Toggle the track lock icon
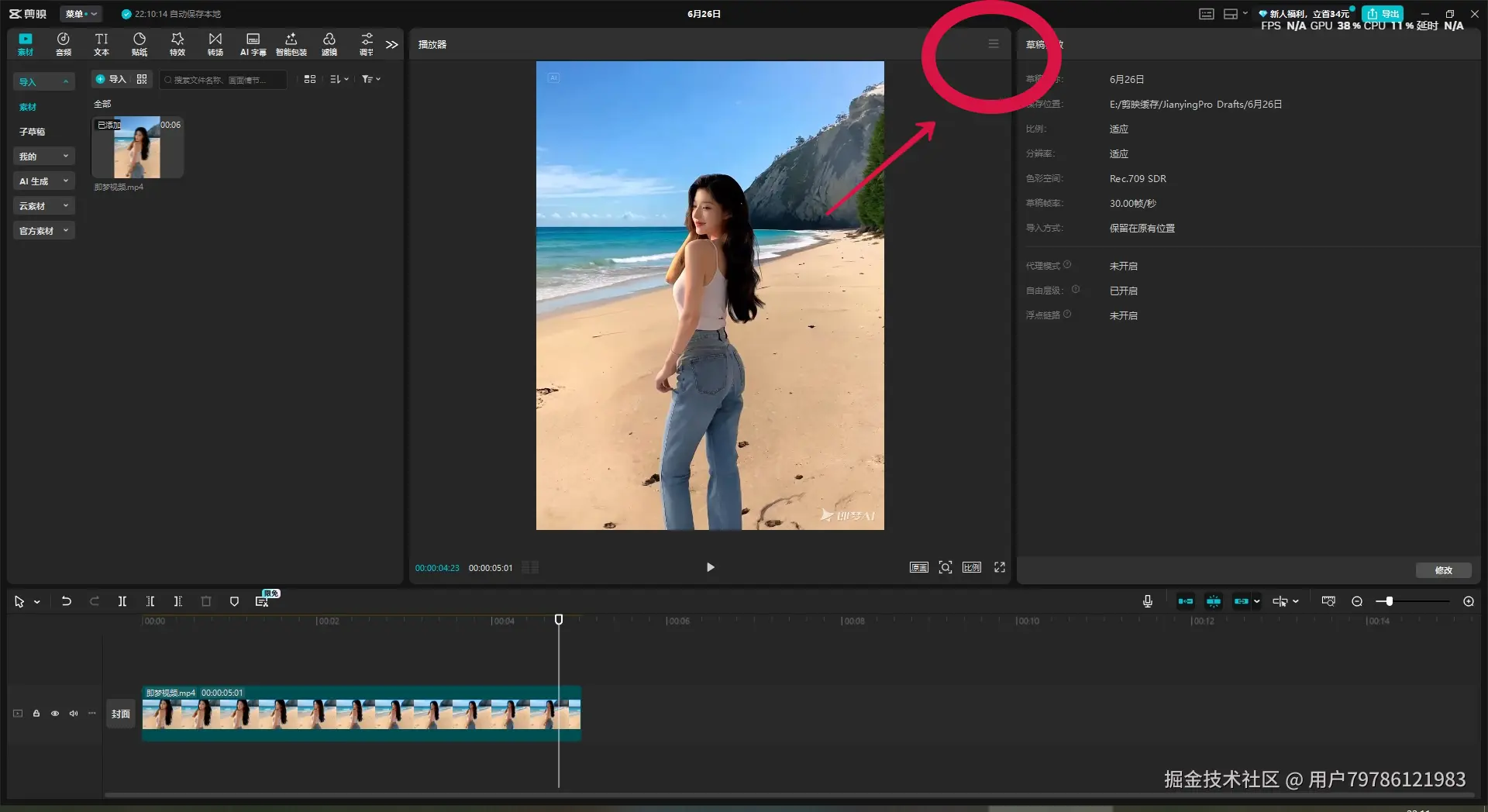 click(36, 714)
